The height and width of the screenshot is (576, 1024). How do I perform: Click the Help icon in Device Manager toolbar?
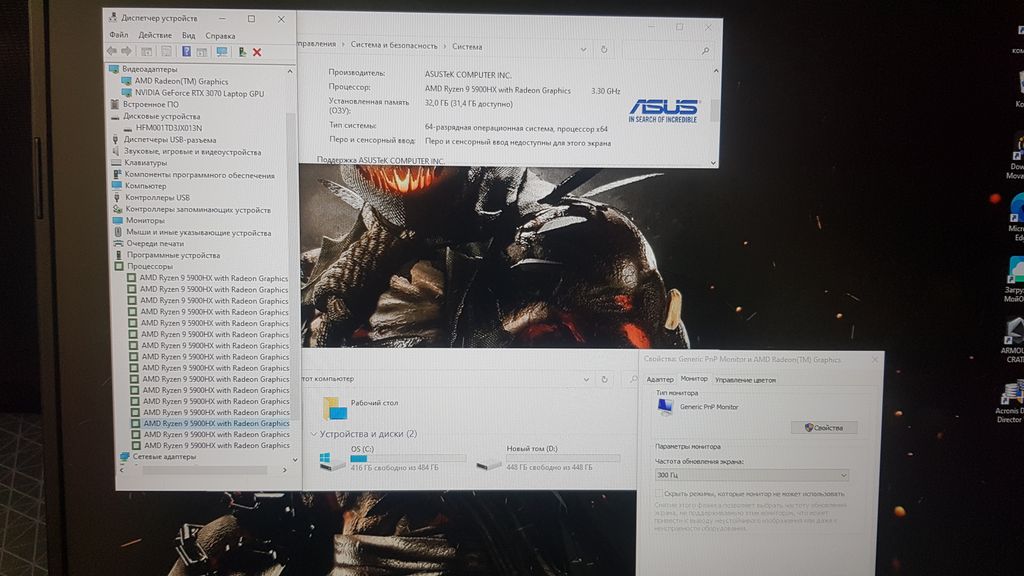(186, 51)
